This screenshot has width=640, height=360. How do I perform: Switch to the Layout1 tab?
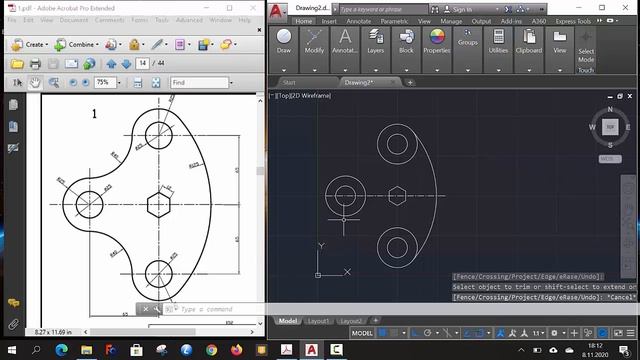point(318,321)
